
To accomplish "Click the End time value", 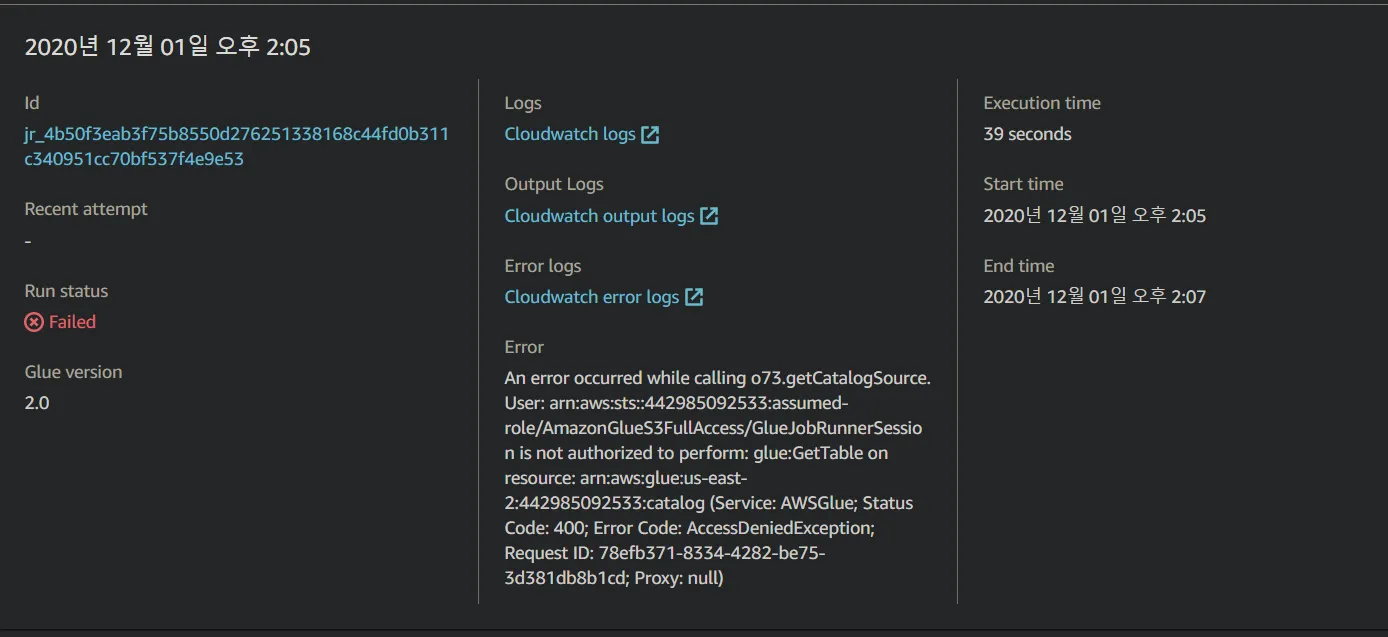I will (1094, 297).
